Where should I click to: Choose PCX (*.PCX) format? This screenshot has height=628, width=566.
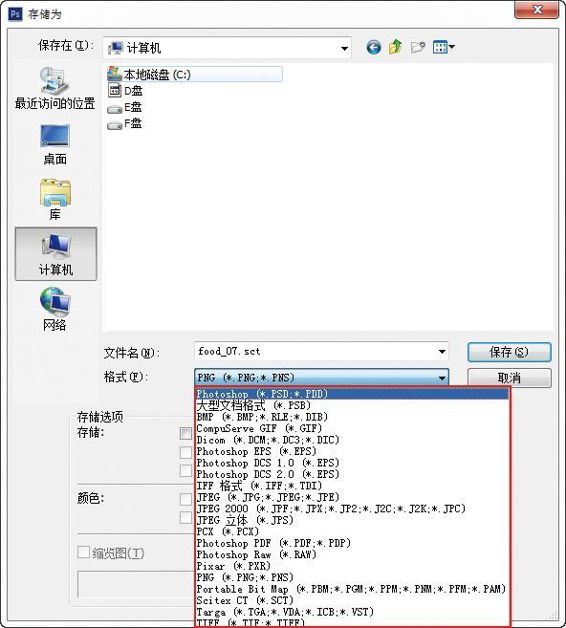point(352,531)
